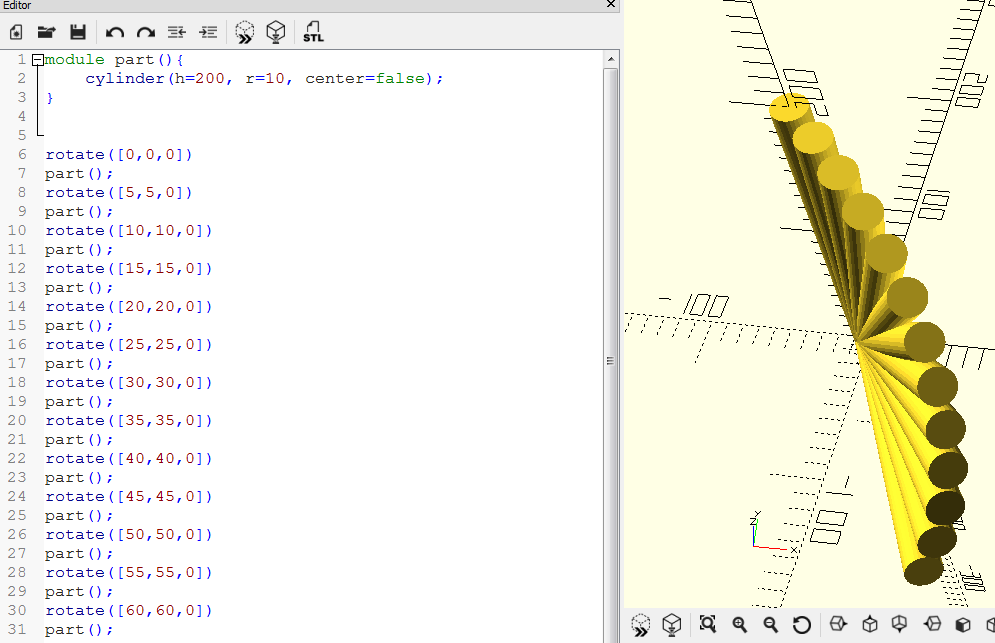Undo the last edit
The image size is (995, 643).
pyautogui.click(x=114, y=33)
